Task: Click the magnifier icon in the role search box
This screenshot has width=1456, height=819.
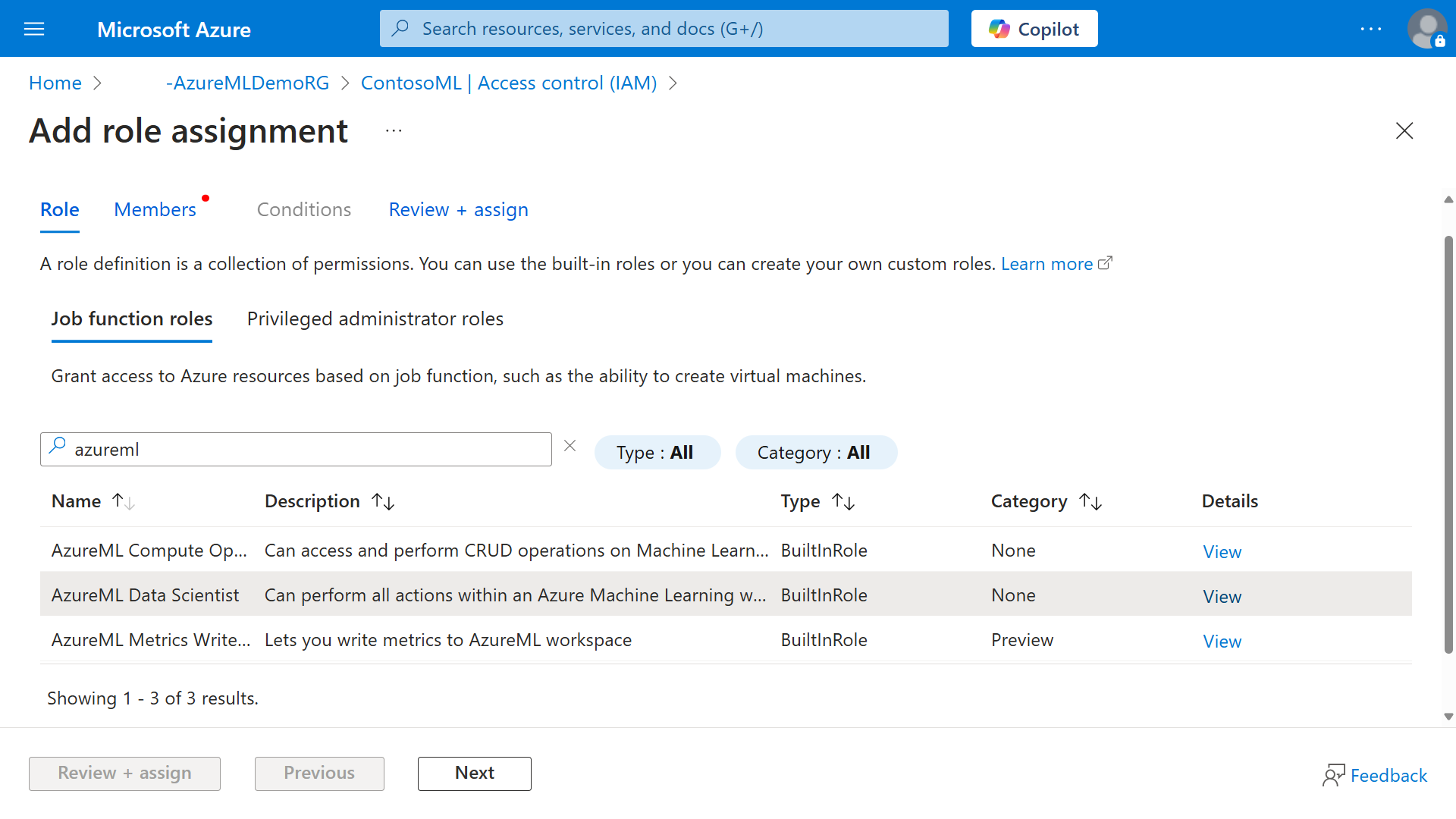Action: 58,445
